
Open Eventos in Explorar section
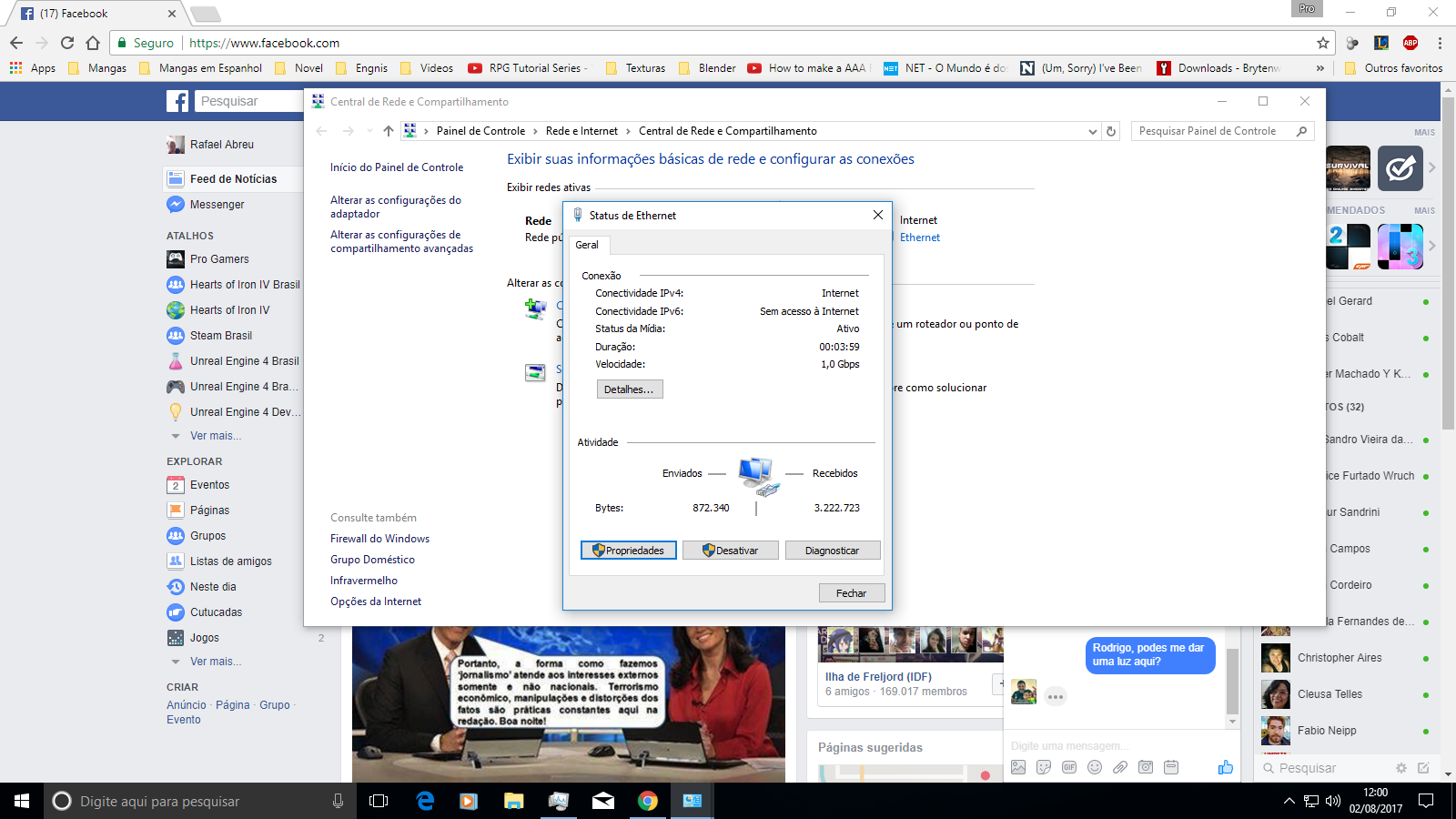pos(209,485)
